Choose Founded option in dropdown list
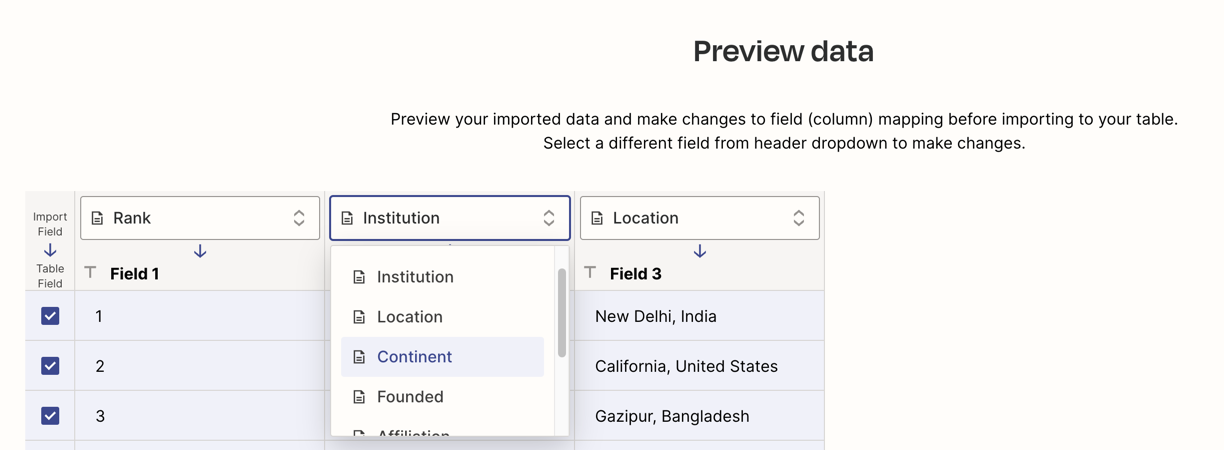1224x450 pixels. click(x=442, y=397)
